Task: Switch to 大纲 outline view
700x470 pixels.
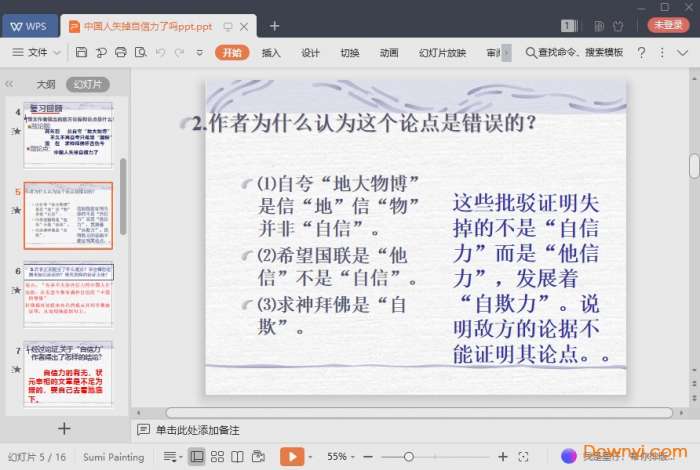Action: [x=46, y=84]
